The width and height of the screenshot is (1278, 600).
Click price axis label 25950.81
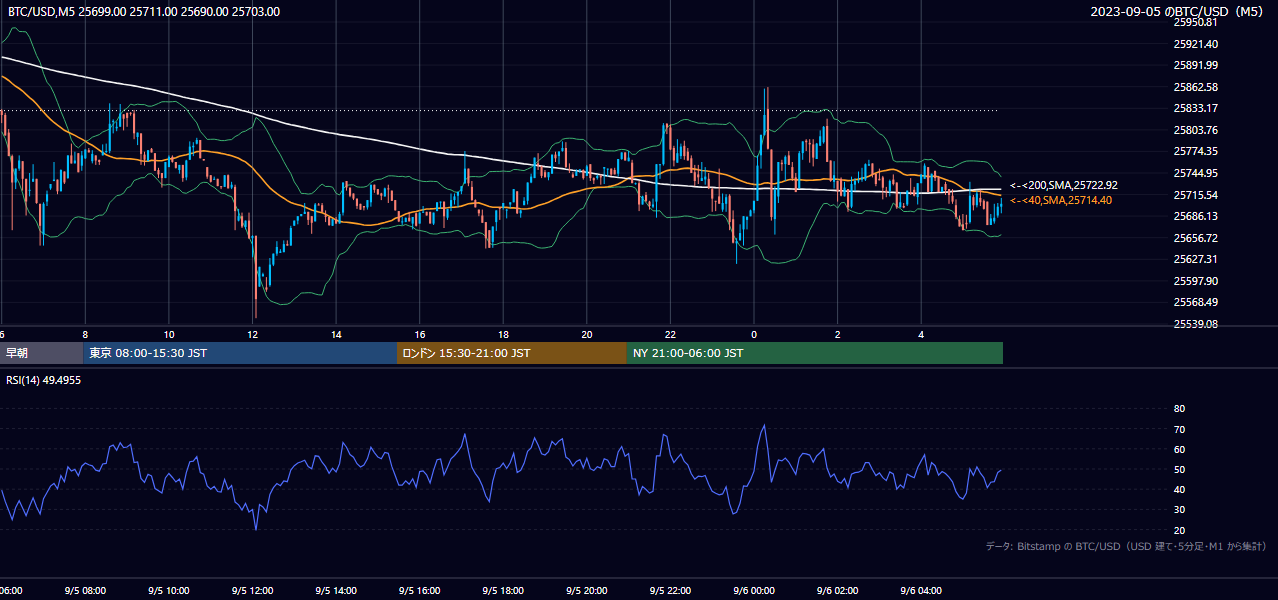(x=1196, y=22)
